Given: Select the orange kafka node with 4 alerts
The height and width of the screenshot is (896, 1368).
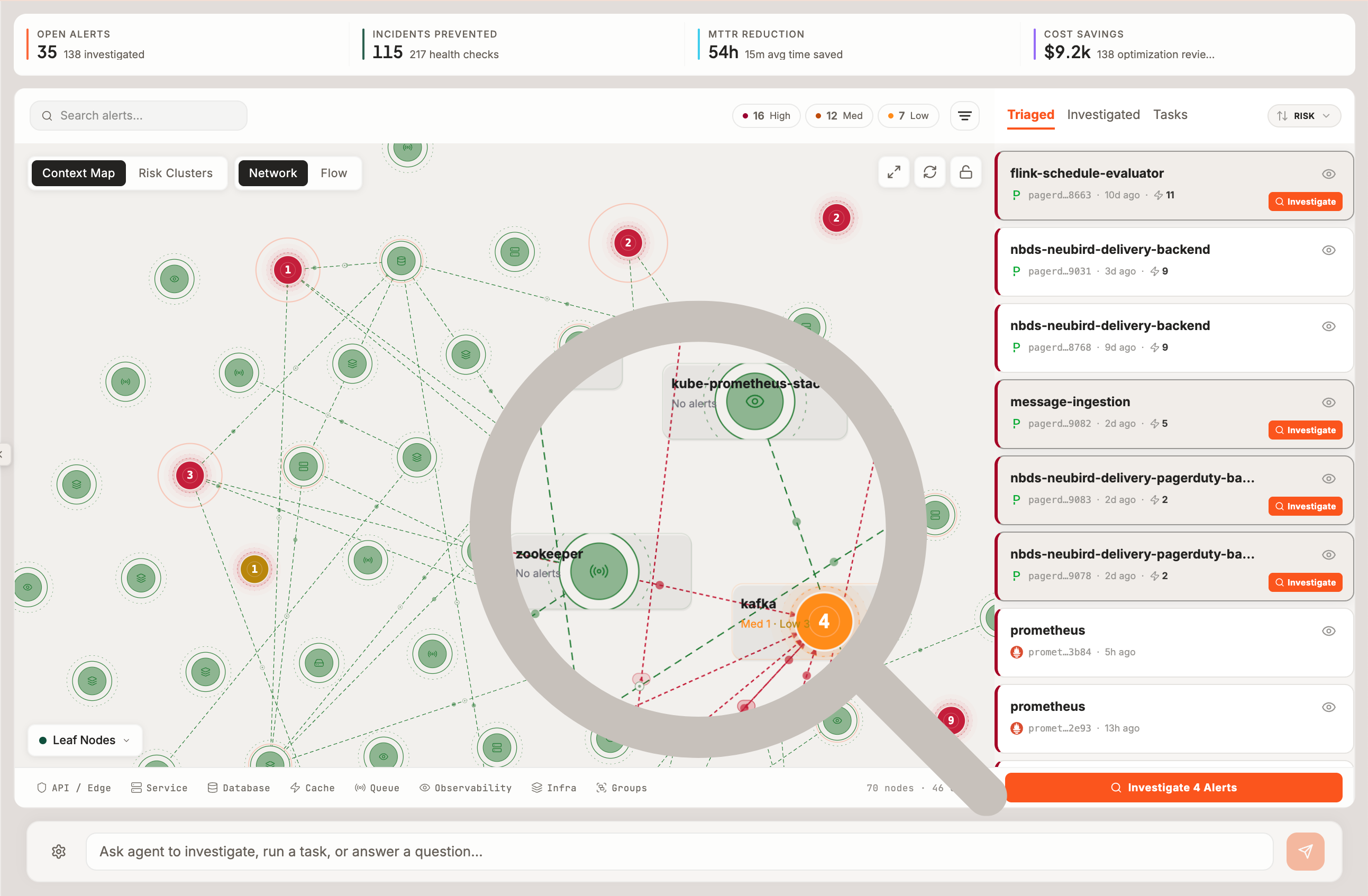Looking at the screenshot, I should tap(824, 621).
